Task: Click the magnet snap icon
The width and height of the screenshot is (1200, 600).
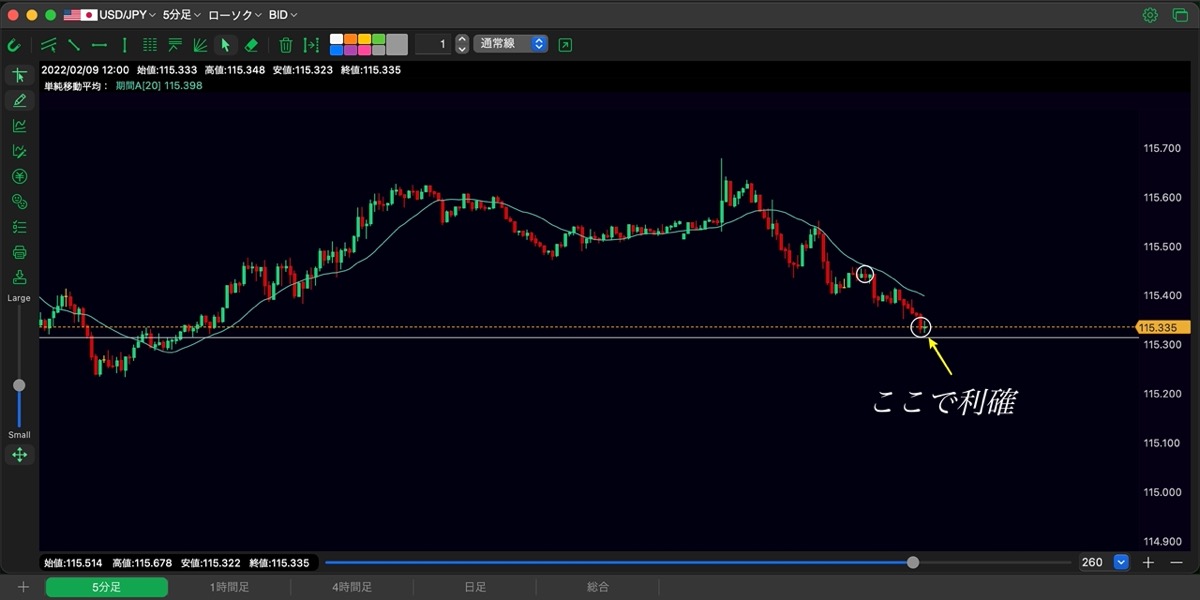Action: [14, 45]
